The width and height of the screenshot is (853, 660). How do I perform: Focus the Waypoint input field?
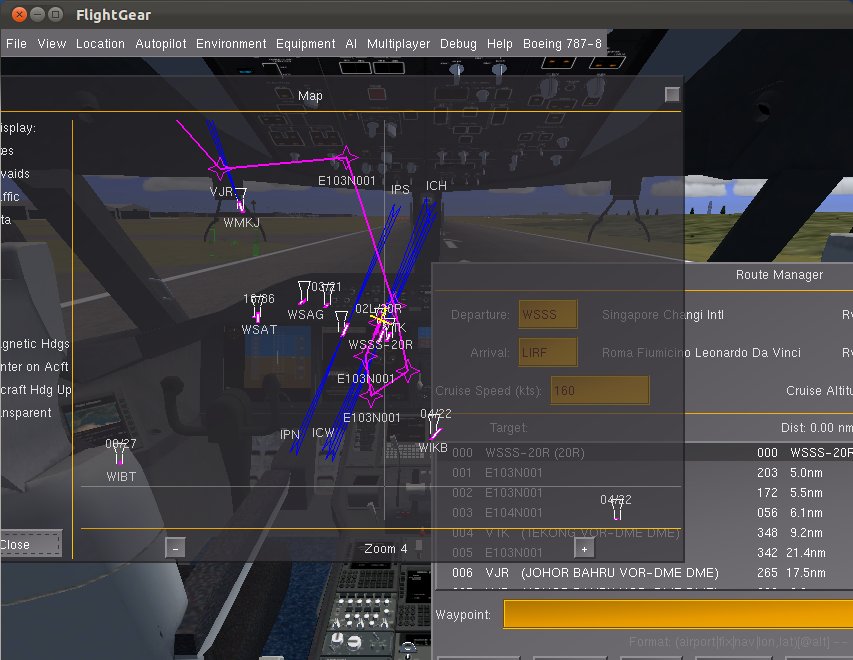(x=678, y=614)
